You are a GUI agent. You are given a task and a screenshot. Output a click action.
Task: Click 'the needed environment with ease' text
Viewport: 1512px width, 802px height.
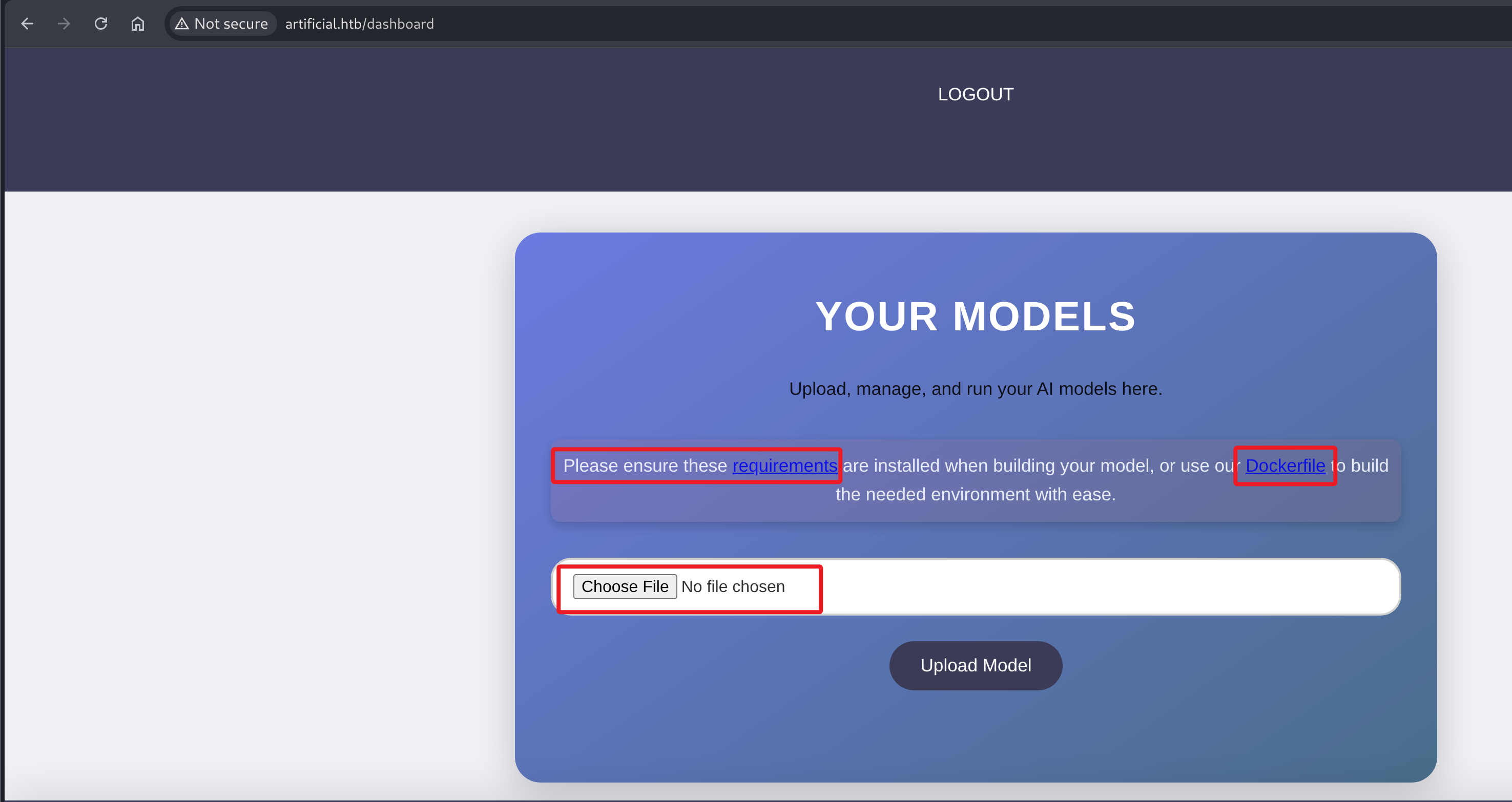[975, 495]
